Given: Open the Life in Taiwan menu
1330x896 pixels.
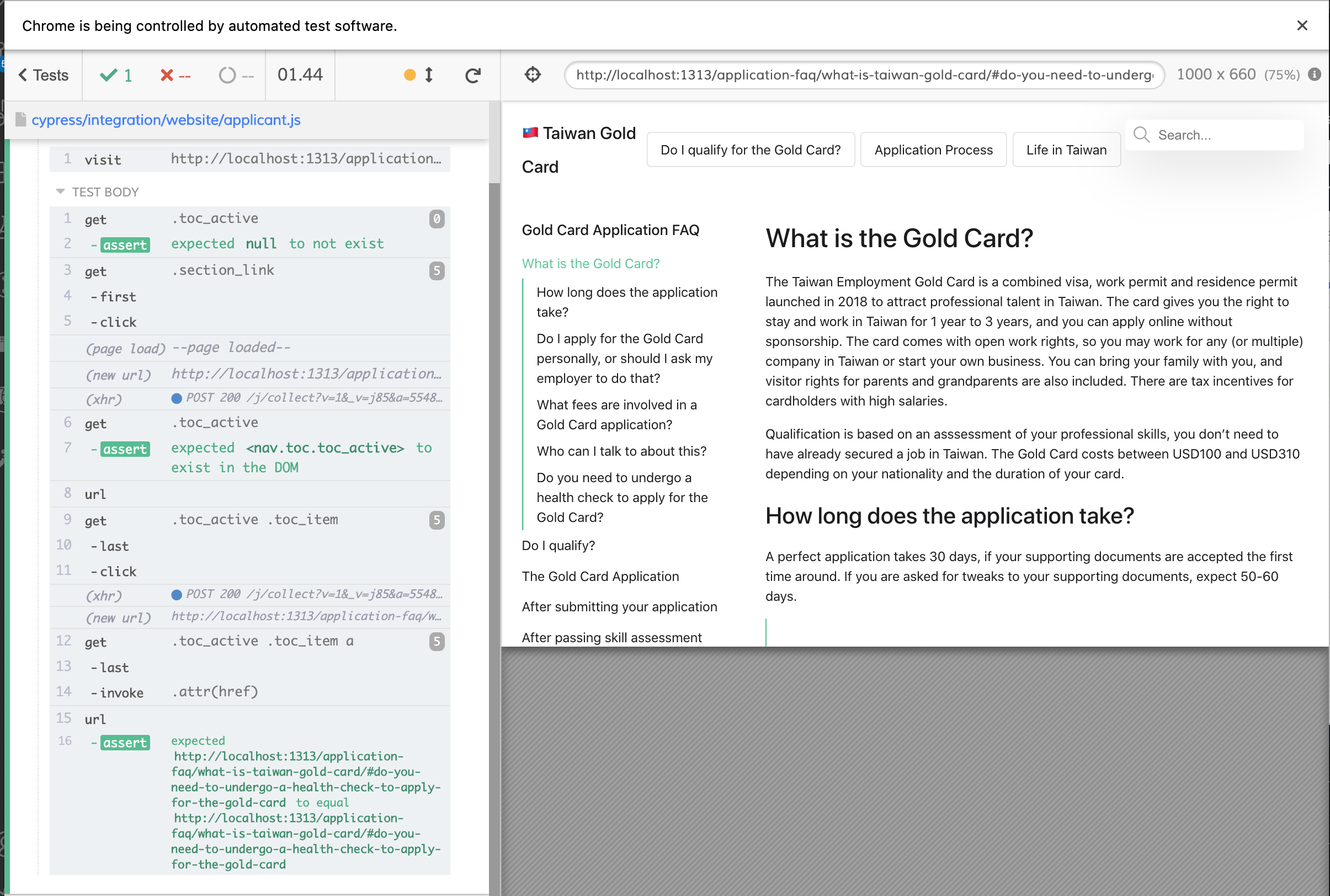Looking at the screenshot, I should tap(1066, 150).
